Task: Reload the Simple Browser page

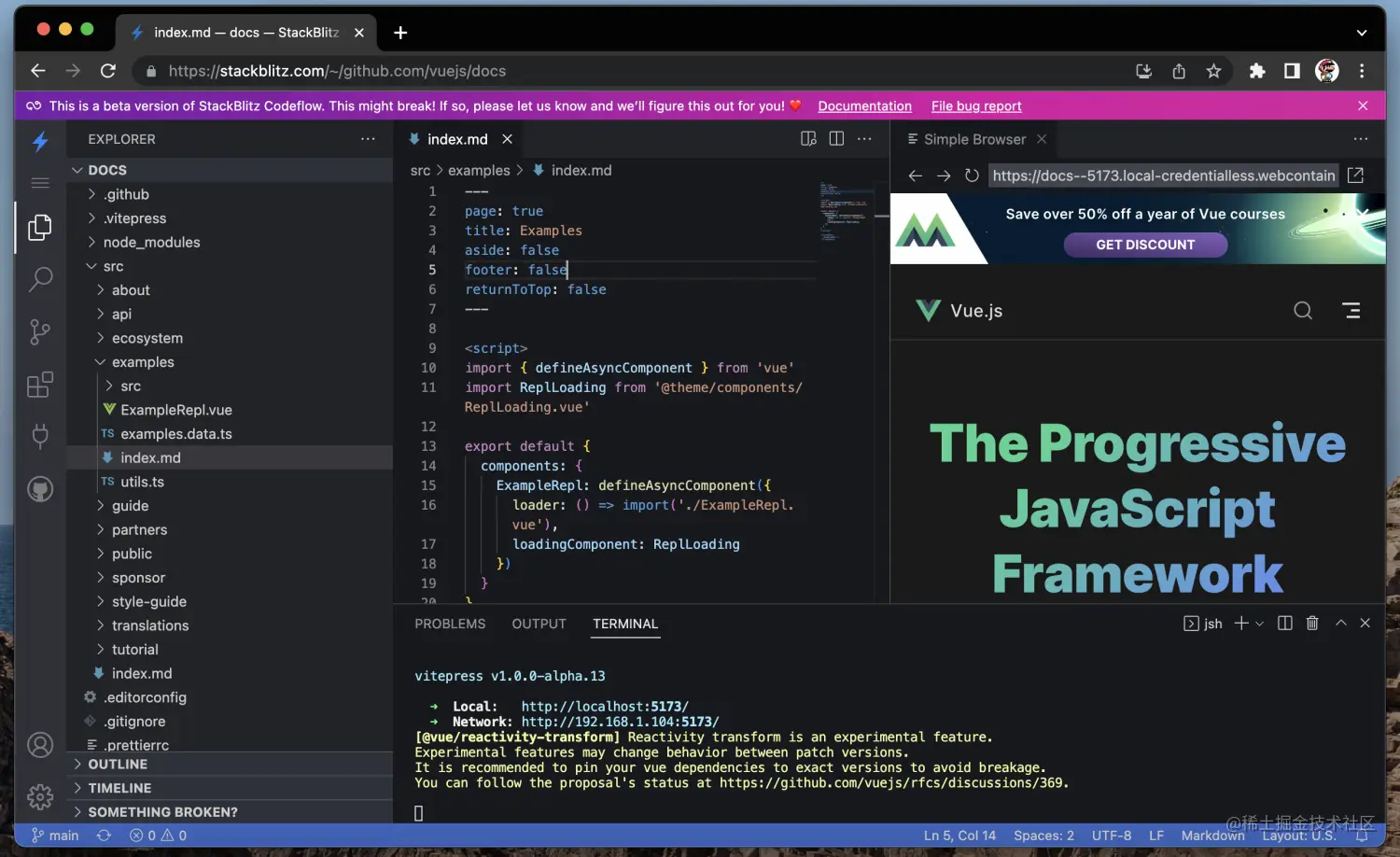Action: pyautogui.click(x=972, y=176)
